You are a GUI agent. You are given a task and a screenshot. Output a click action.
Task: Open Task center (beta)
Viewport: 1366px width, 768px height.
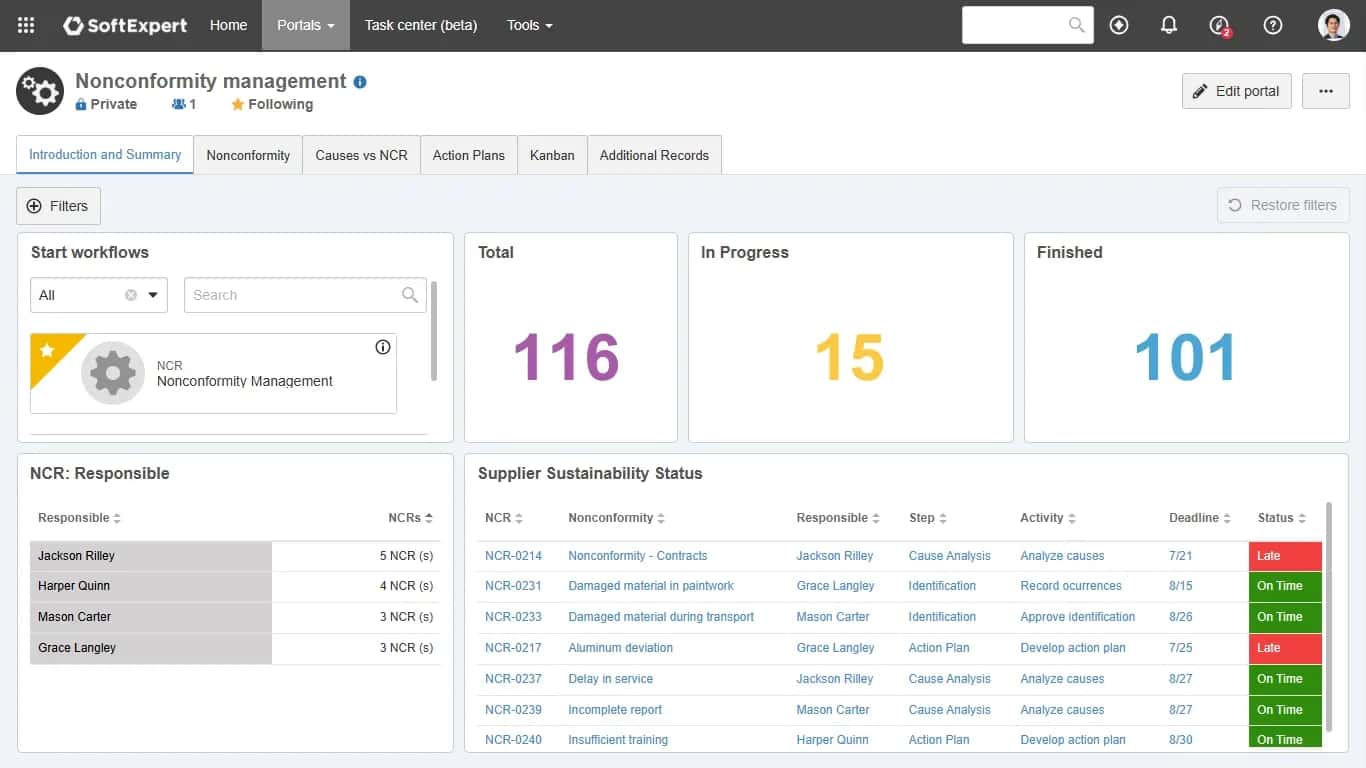[421, 25]
